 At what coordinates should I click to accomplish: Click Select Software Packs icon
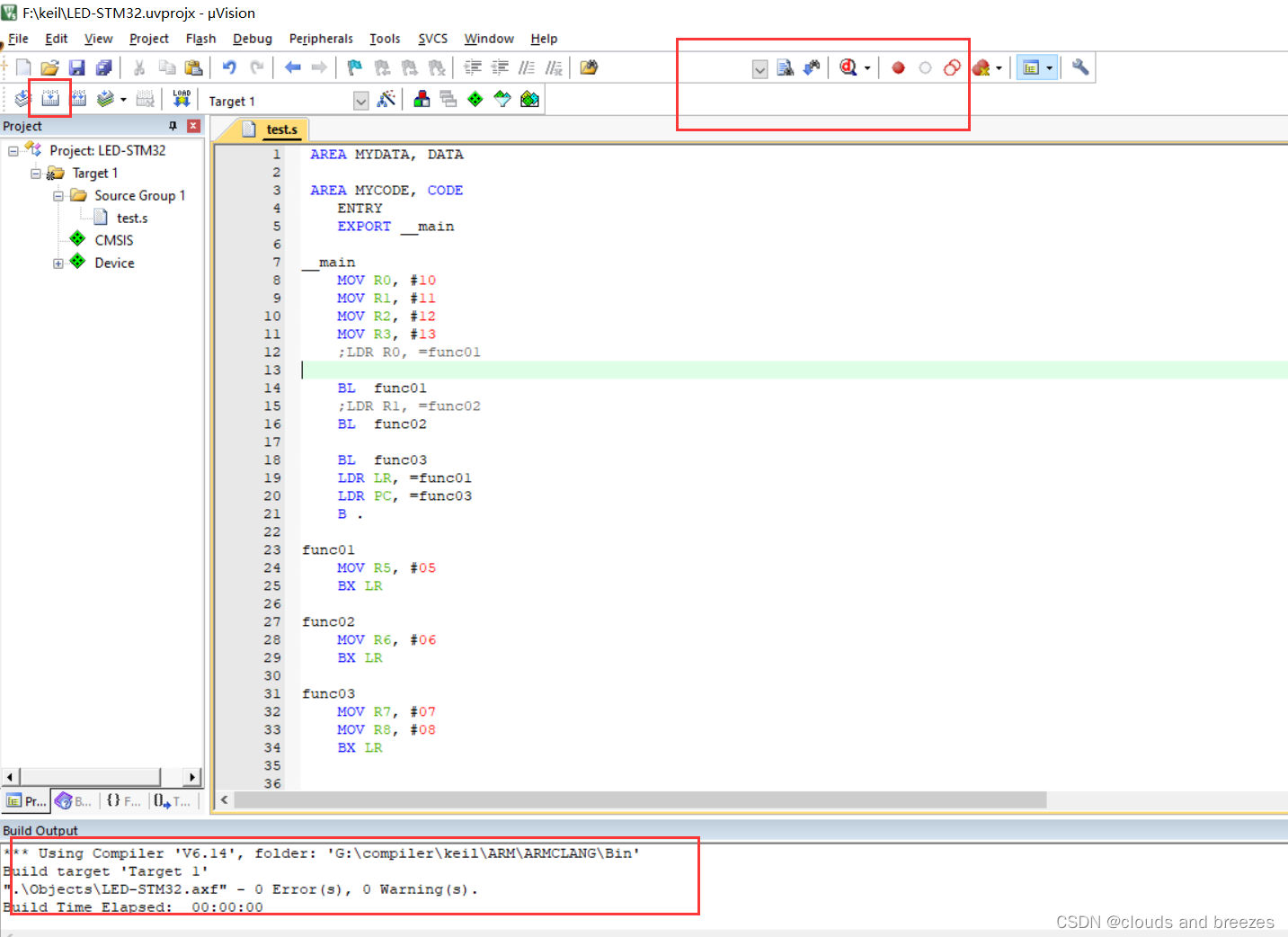click(x=502, y=99)
